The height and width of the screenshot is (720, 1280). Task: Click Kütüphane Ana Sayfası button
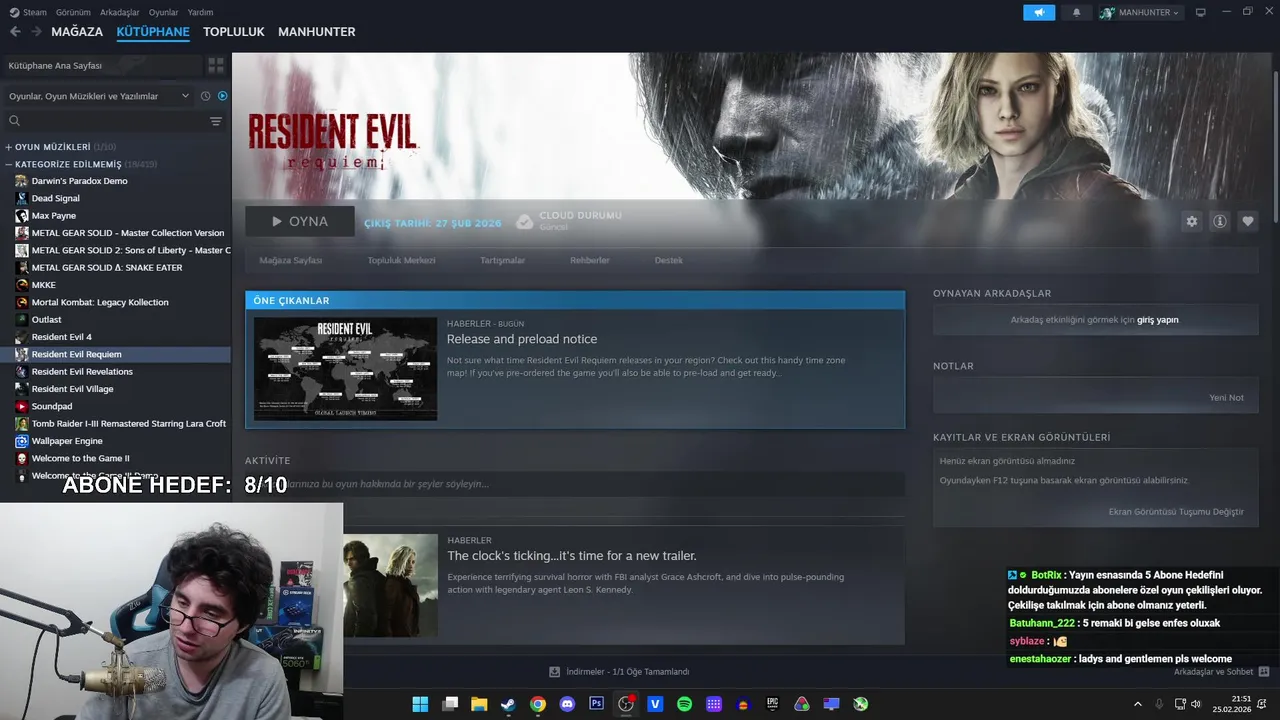(x=102, y=65)
